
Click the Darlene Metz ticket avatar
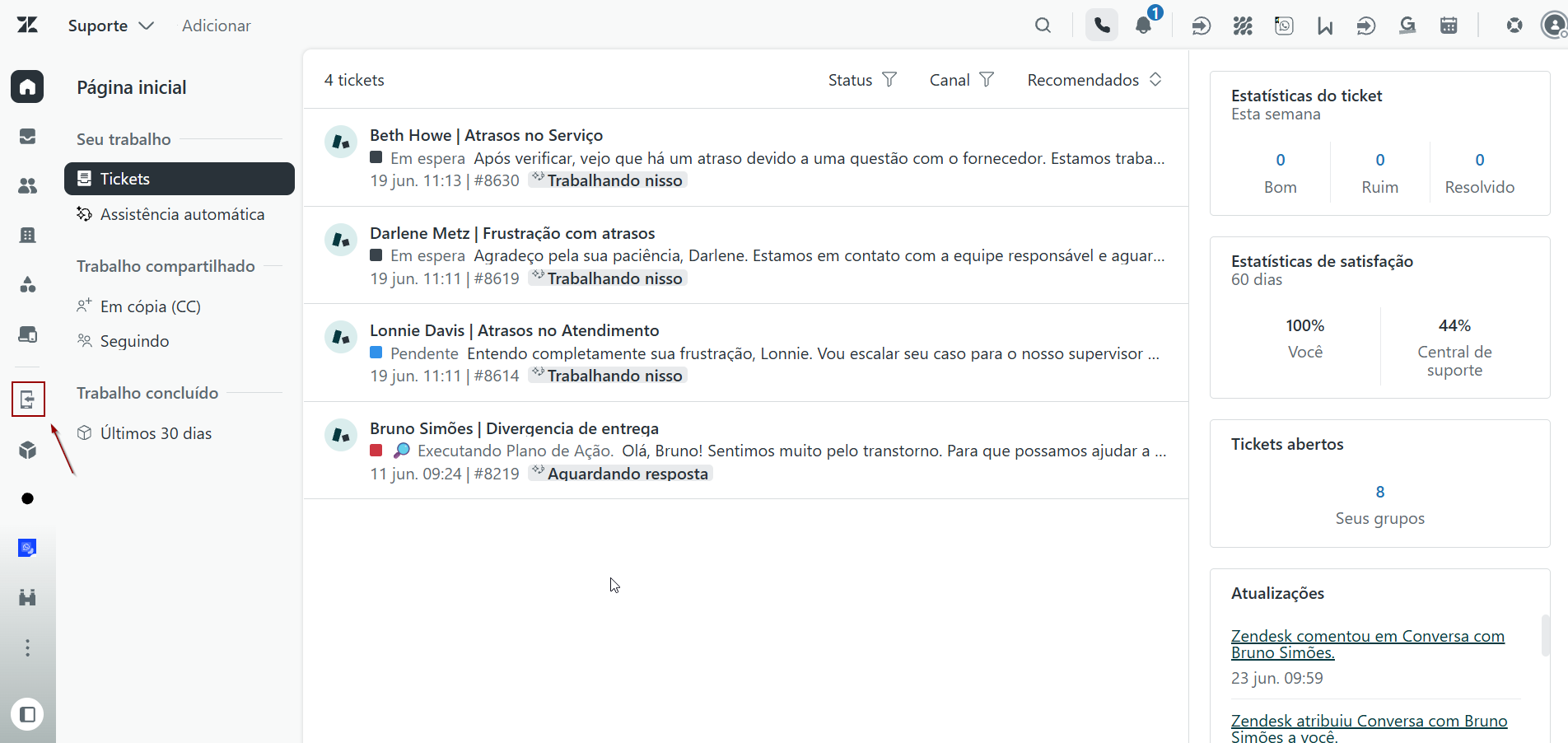[340, 240]
